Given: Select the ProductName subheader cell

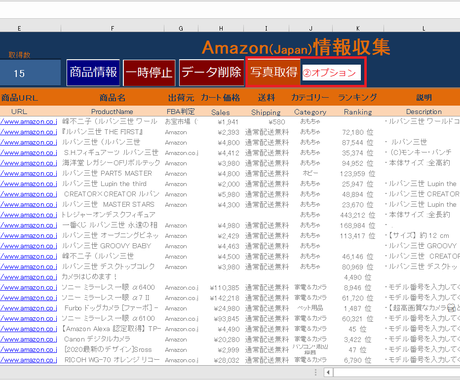Looking at the screenshot, I should pos(112,112).
